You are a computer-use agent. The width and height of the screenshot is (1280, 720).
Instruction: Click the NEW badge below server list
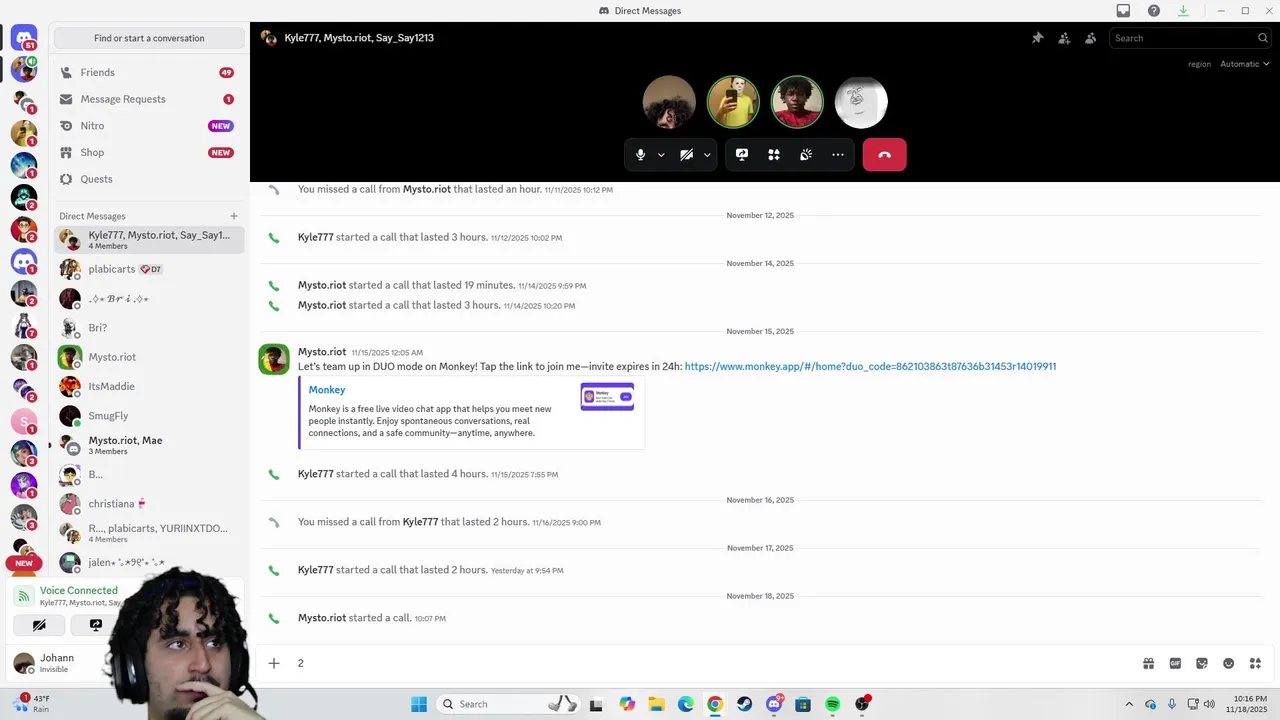pos(24,563)
